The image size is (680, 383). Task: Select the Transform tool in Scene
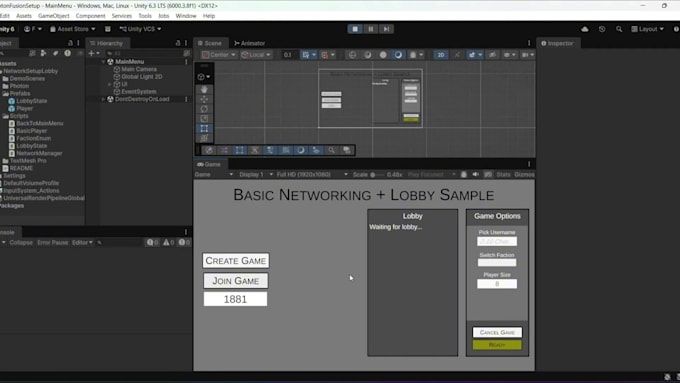click(204, 138)
